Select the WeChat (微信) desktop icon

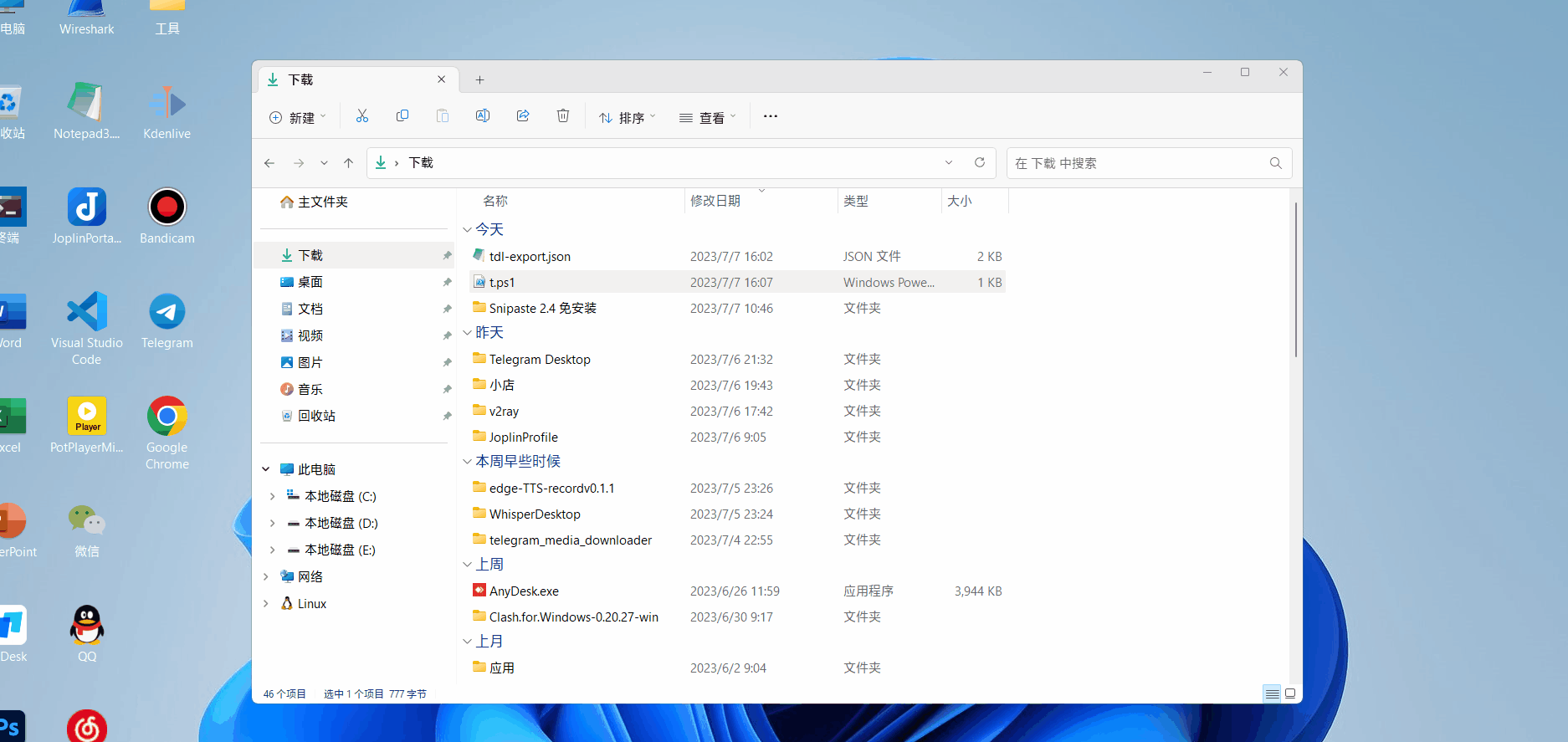[x=87, y=530]
